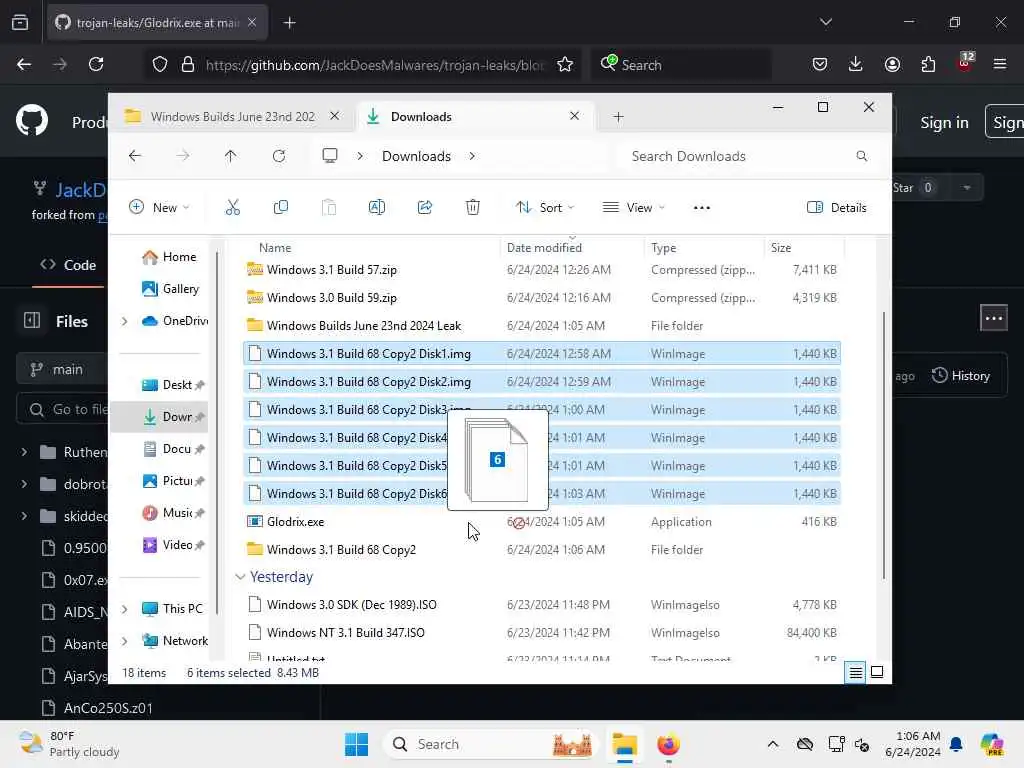
Task: Select the trojan-leaks Firefox tab
Action: pyautogui.click(x=157, y=23)
